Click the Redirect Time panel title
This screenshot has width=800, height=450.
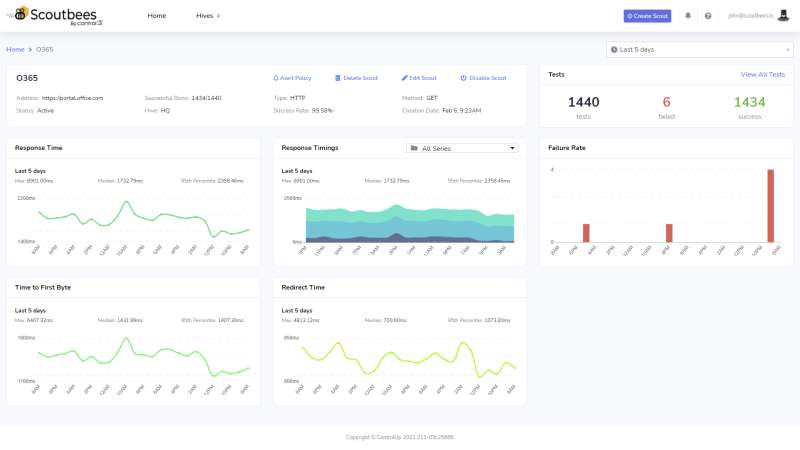303,288
